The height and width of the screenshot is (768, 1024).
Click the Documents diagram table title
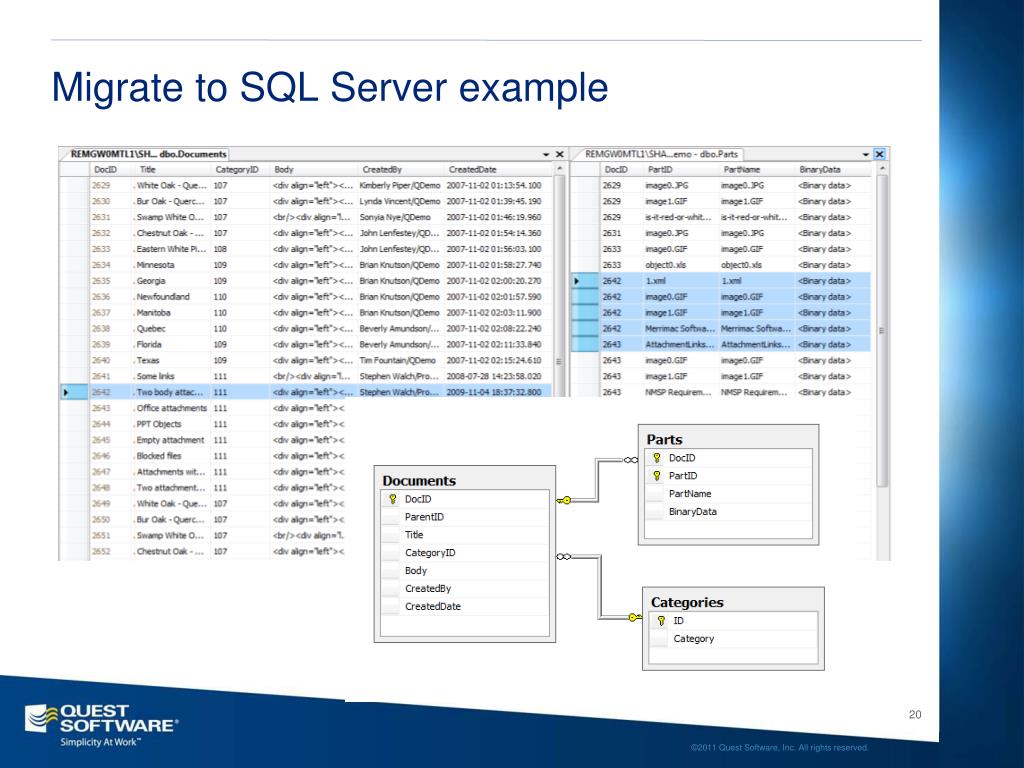pyautogui.click(x=419, y=481)
